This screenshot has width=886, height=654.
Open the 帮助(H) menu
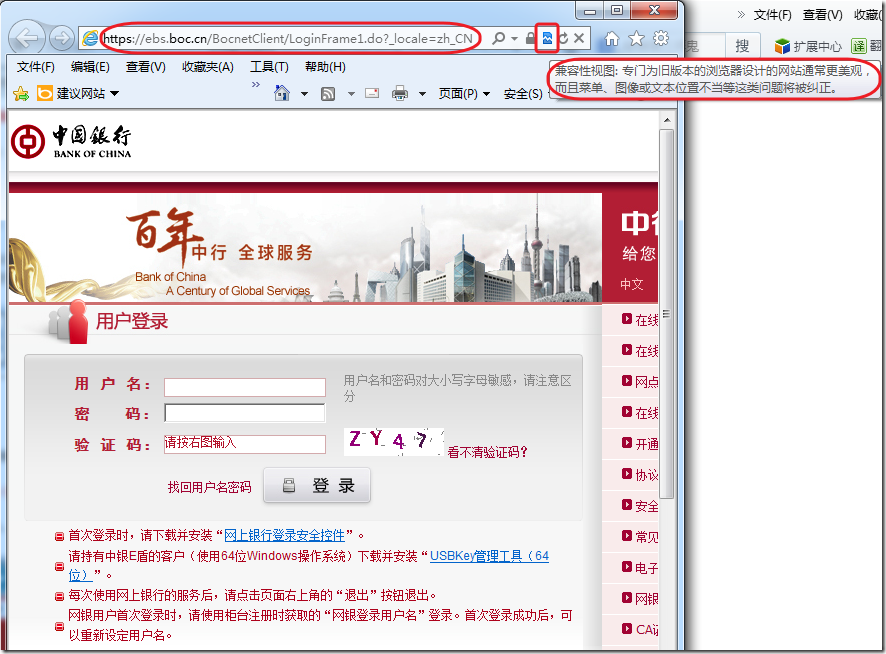[x=325, y=67]
